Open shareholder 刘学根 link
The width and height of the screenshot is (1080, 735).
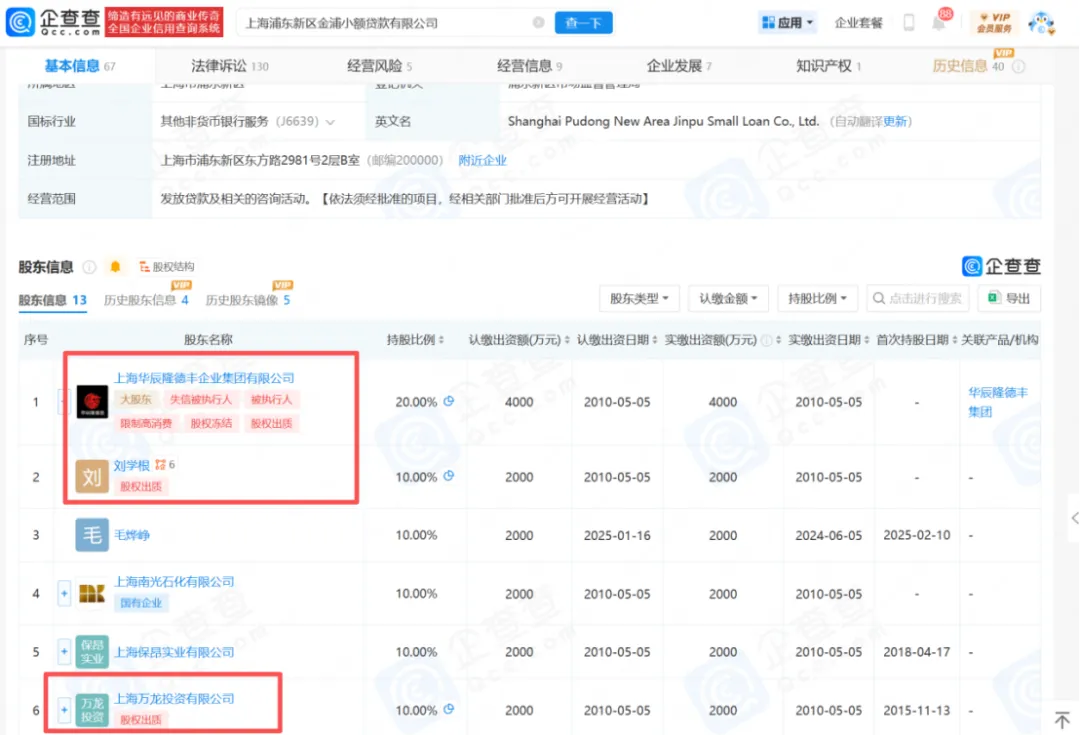point(132,466)
